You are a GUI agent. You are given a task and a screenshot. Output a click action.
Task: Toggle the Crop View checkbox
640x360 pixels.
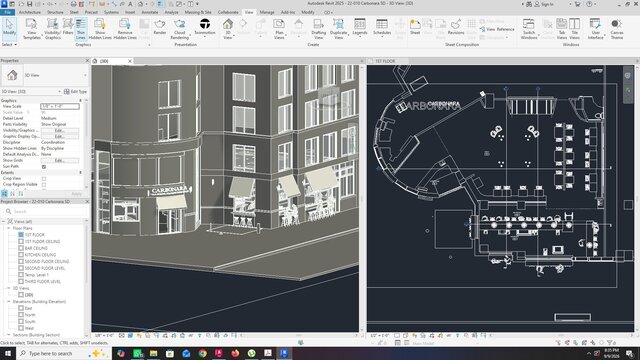[x=44, y=178]
